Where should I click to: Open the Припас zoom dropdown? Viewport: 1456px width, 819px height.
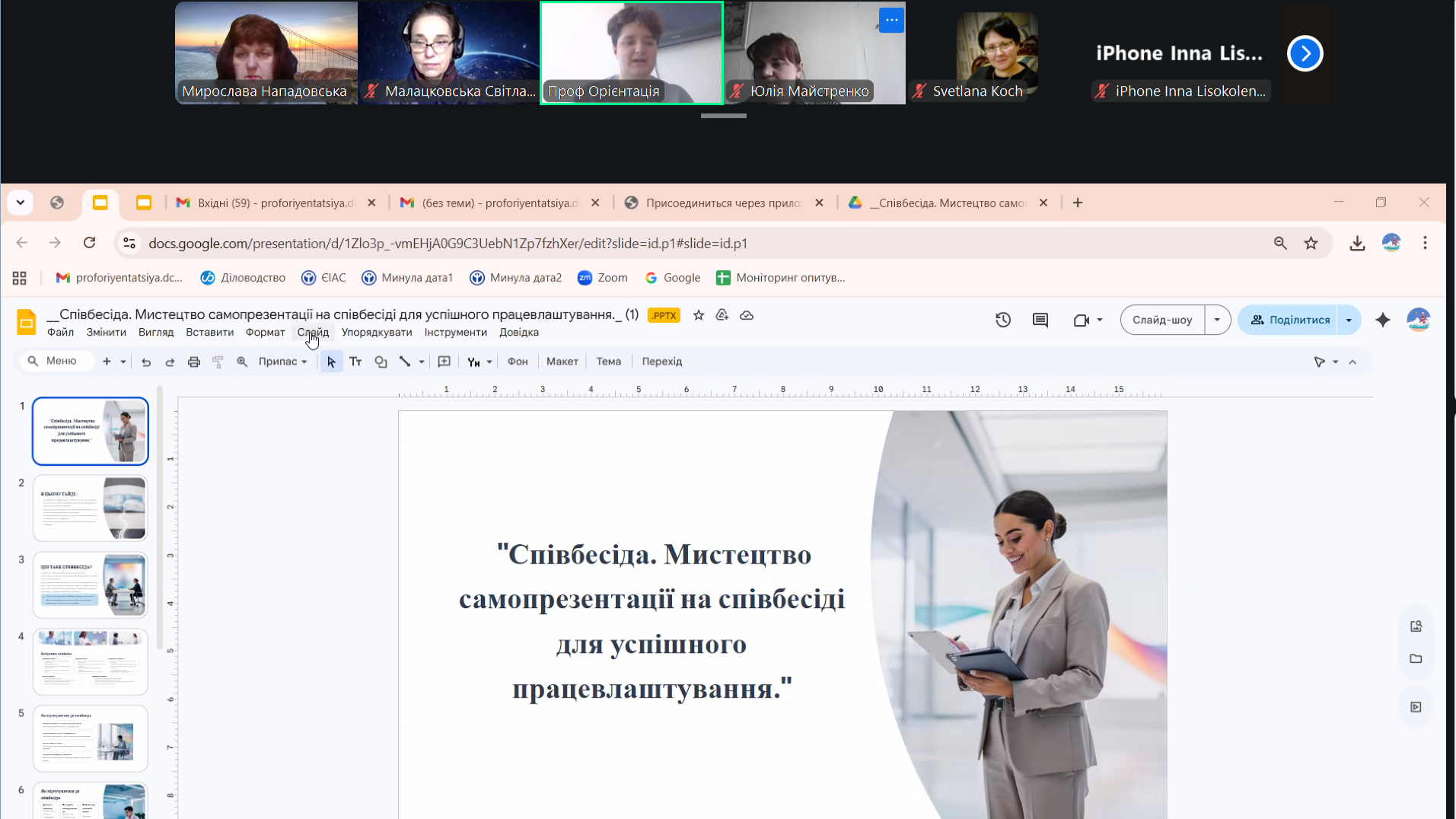click(282, 362)
